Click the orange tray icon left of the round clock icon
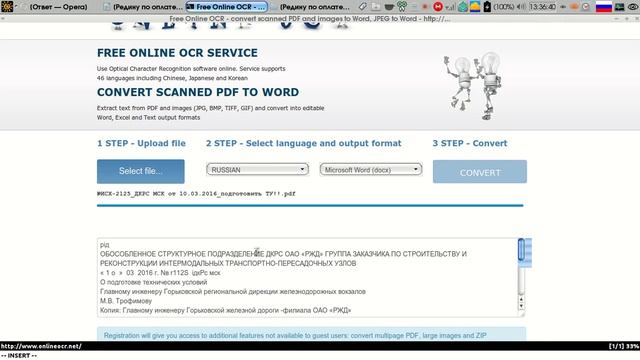This screenshot has height=360, width=640. pos(574,7)
